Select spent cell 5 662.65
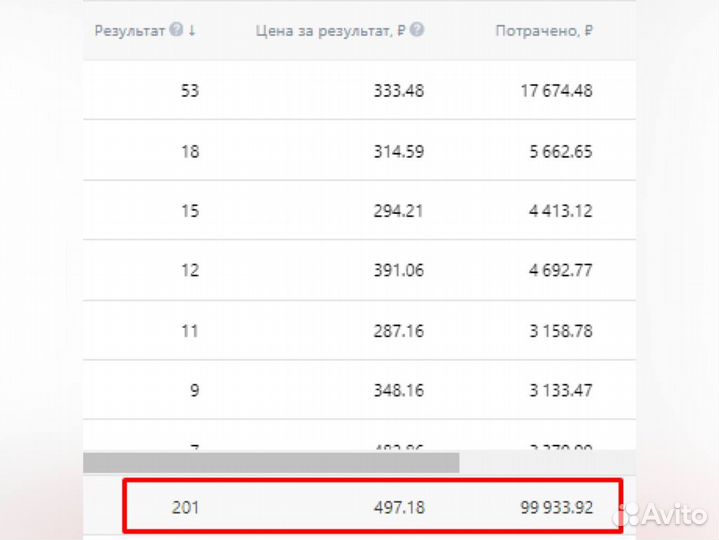 (561, 151)
